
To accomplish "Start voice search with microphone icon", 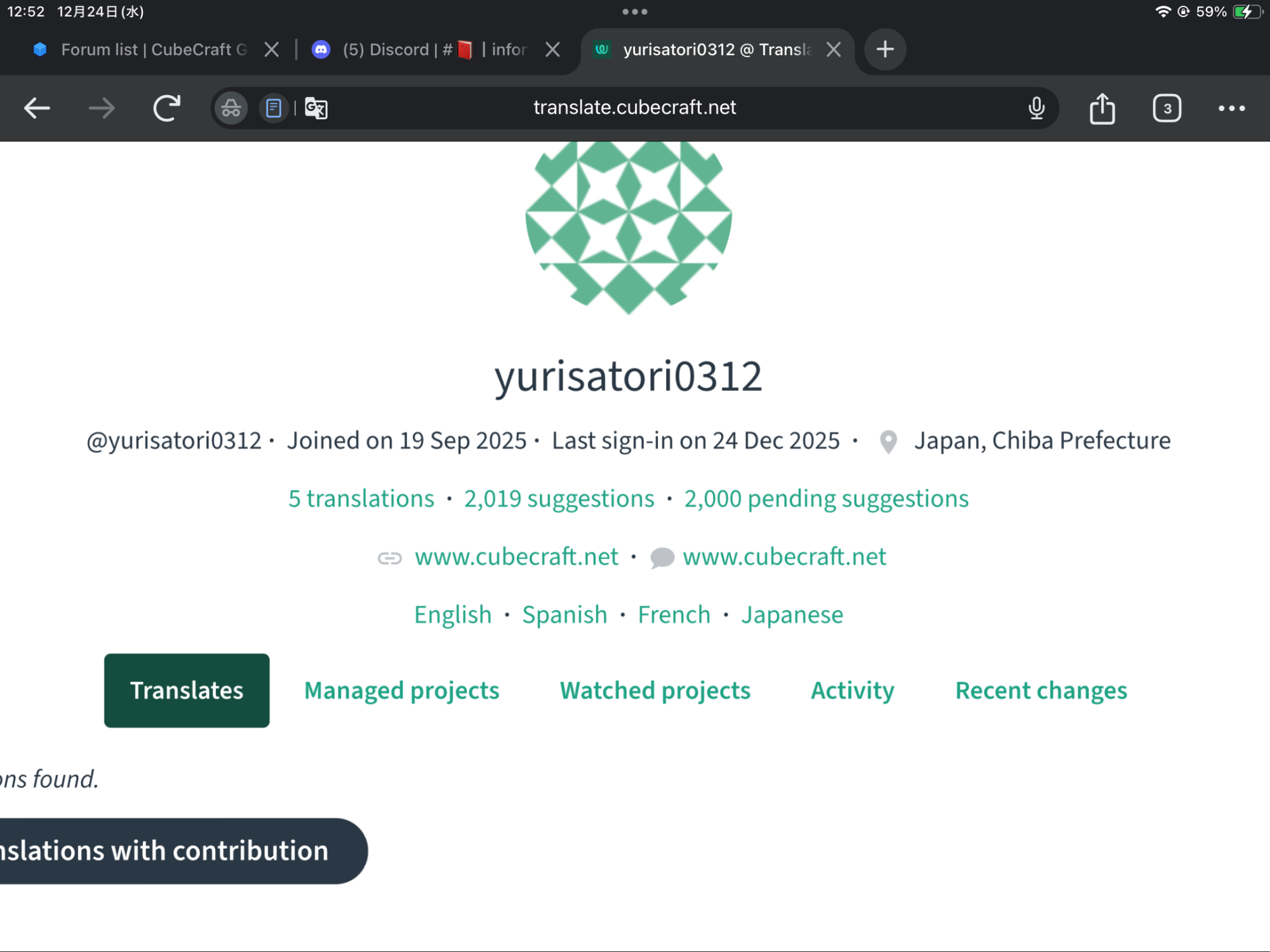I will coord(1036,109).
